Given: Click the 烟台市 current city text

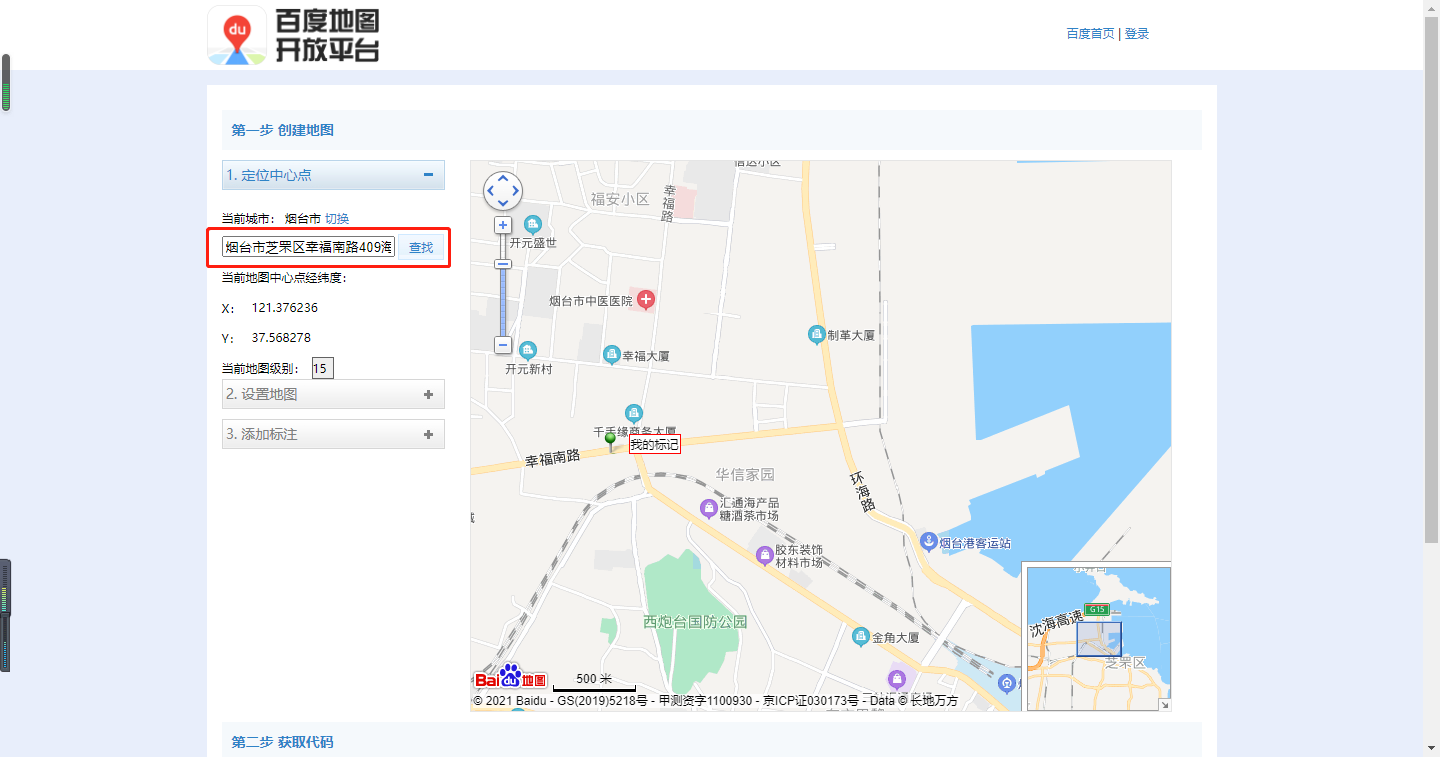Looking at the screenshot, I should click(x=303, y=218).
